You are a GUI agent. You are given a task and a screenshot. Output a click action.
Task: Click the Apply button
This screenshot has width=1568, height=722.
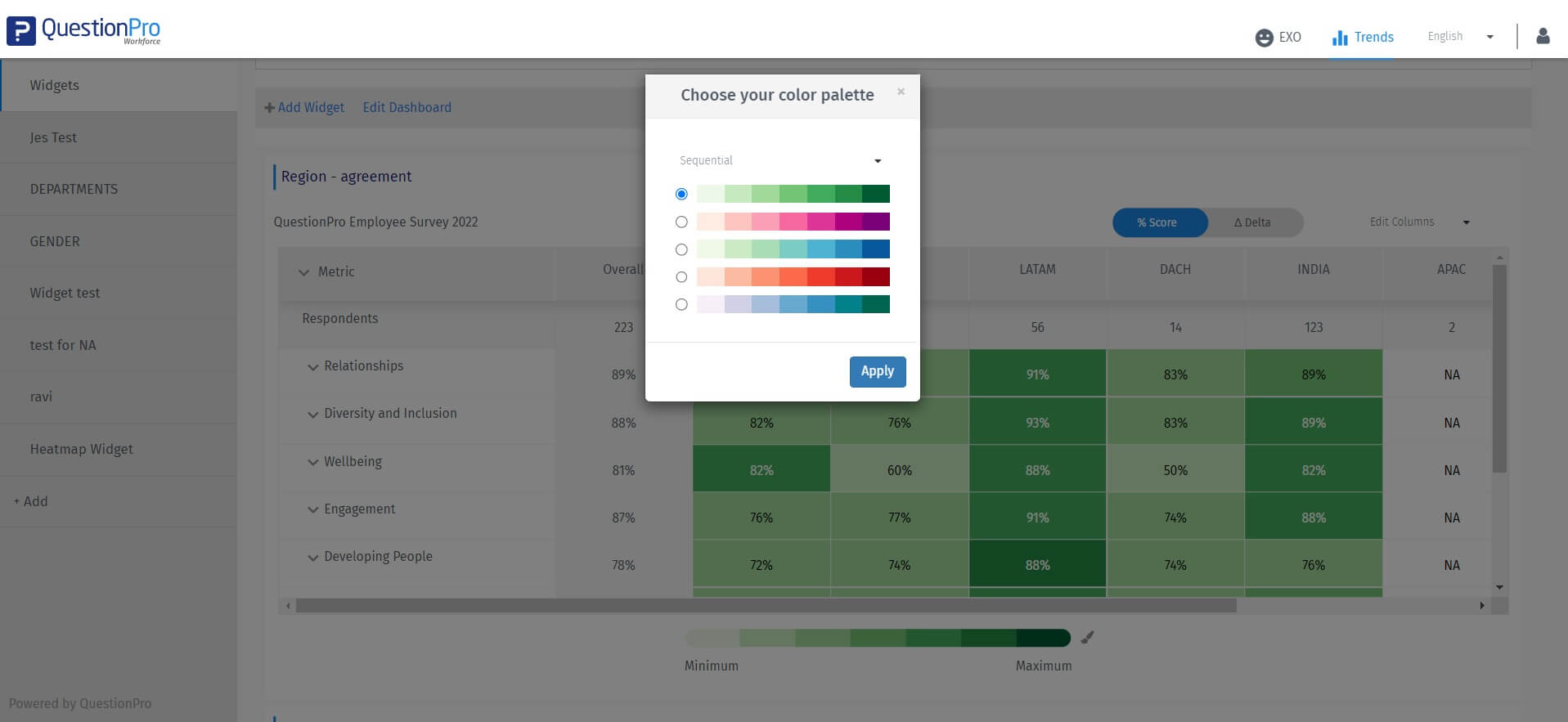[x=877, y=371]
